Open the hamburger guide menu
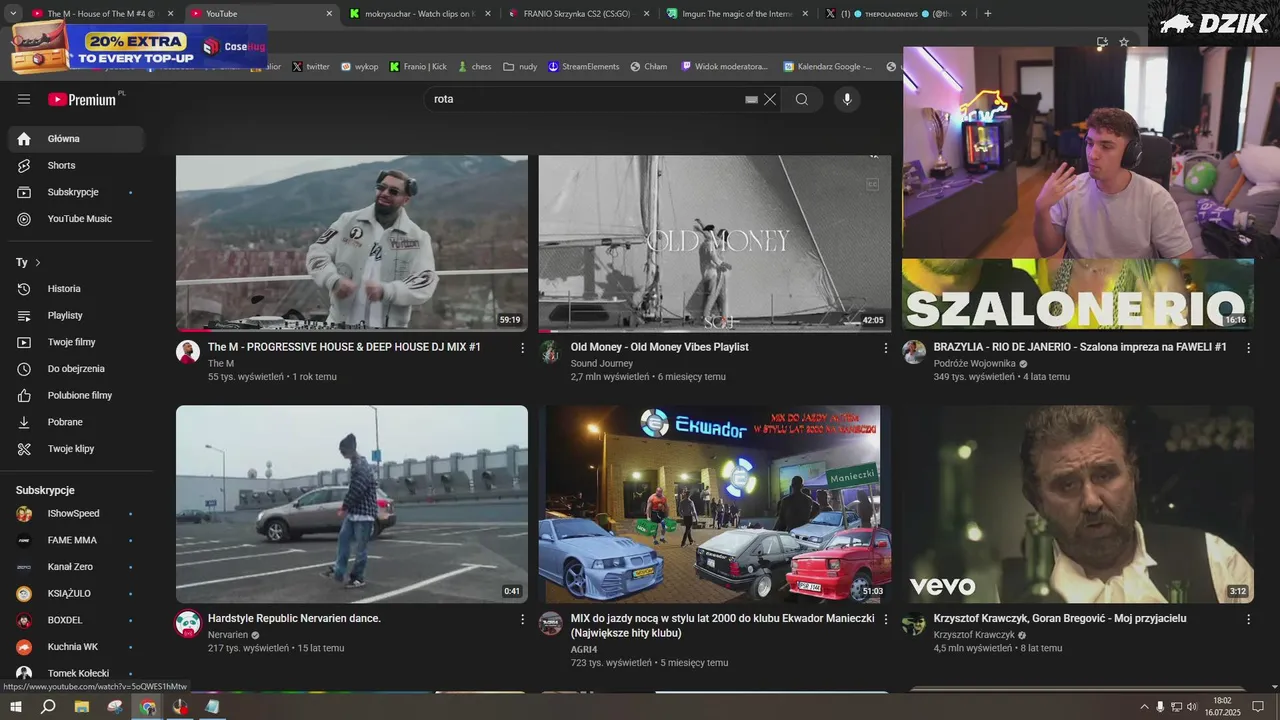1280x720 pixels. coord(24,99)
